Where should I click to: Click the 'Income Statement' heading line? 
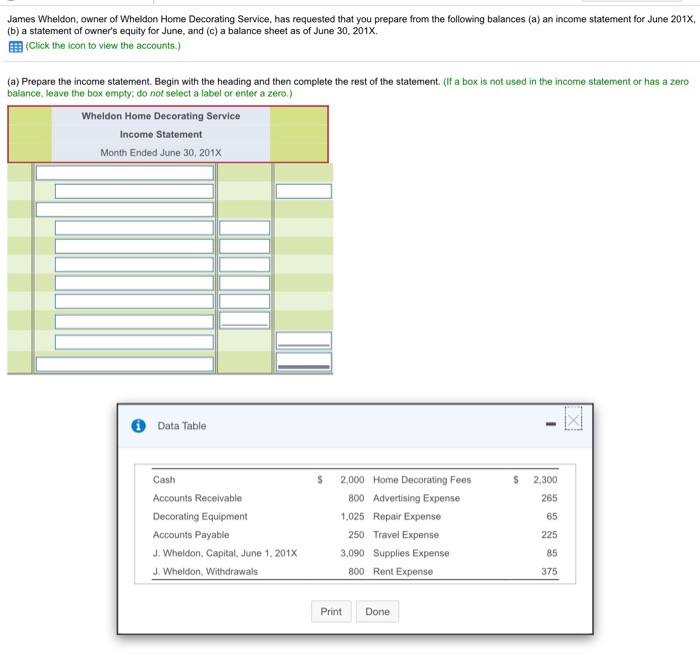coord(161,134)
